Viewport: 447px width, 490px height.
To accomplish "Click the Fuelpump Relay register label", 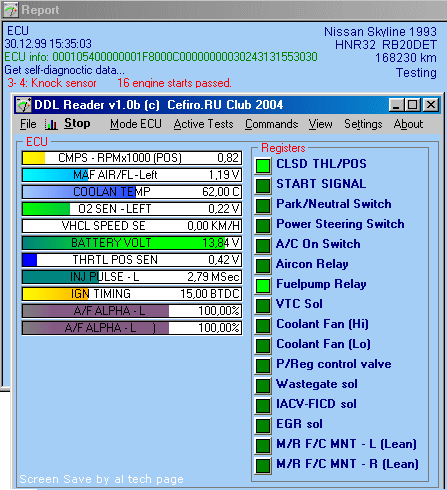I will coord(321,284).
